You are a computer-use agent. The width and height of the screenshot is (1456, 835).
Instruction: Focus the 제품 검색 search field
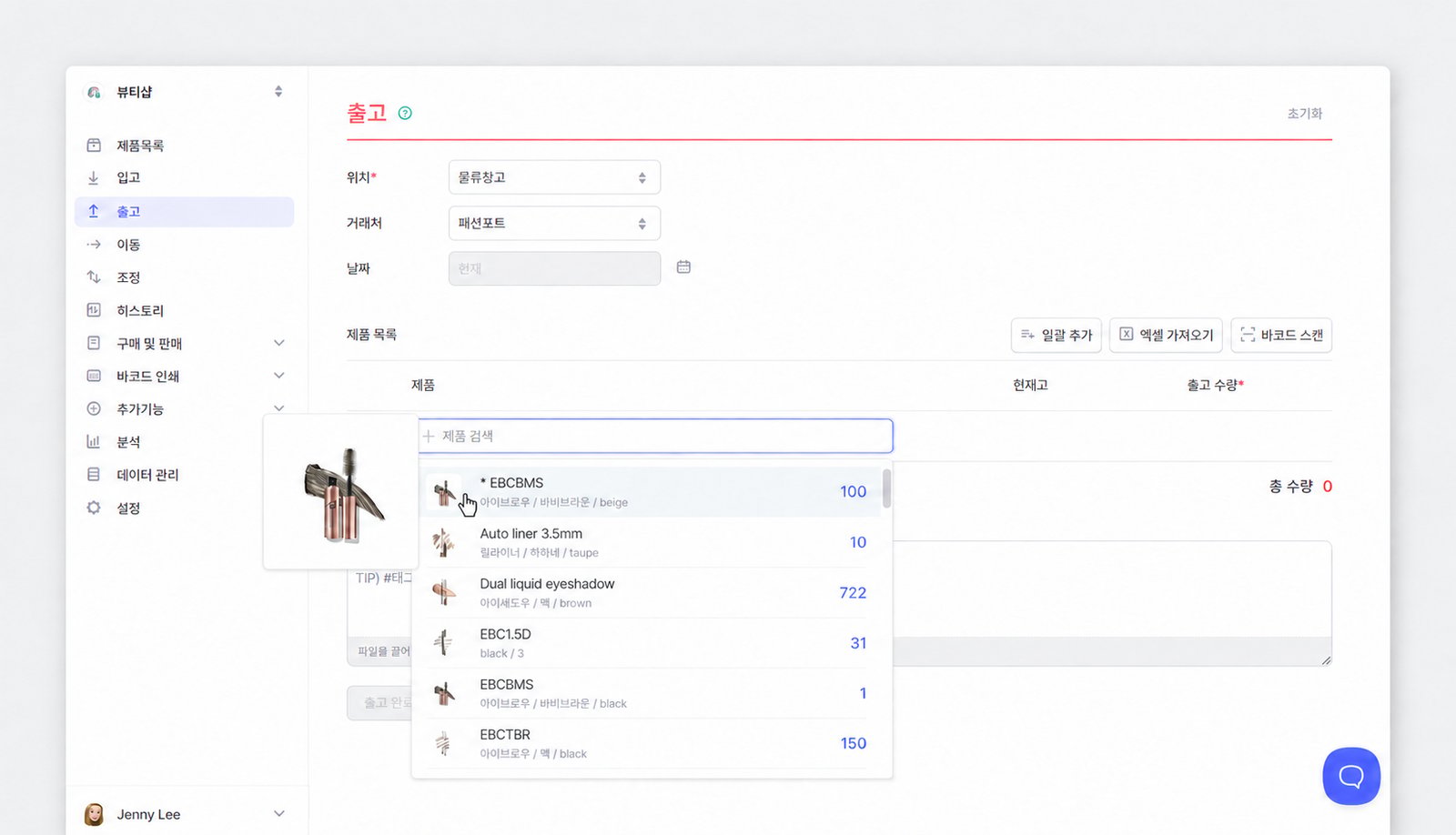[655, 437]
